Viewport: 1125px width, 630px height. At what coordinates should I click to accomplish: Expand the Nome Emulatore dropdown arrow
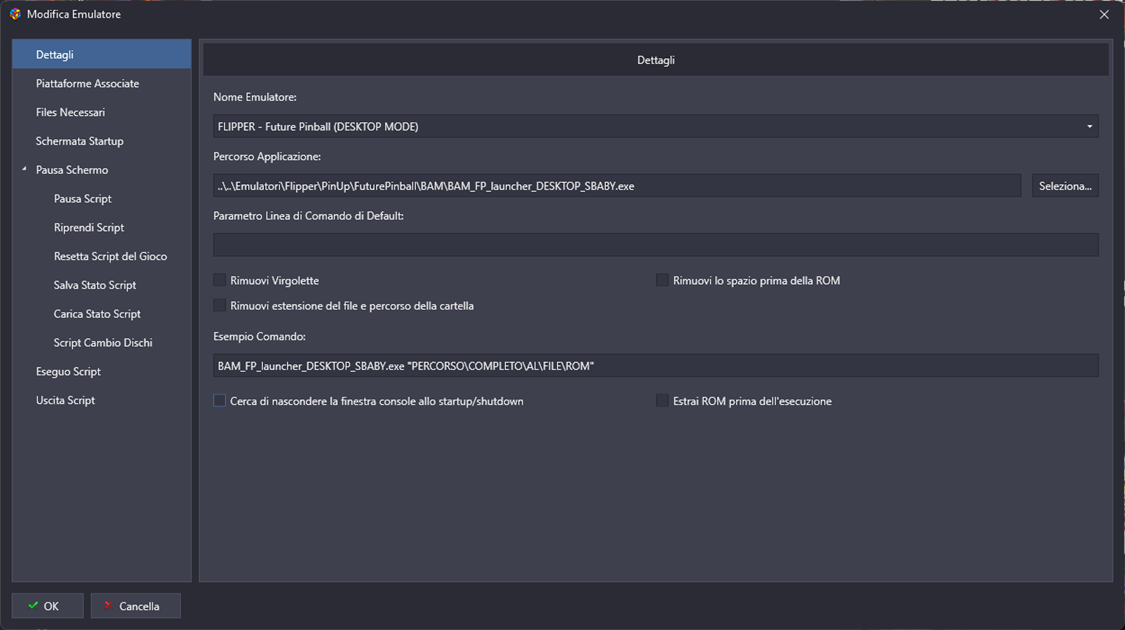pyautogui.click(x=1089, y=126)
